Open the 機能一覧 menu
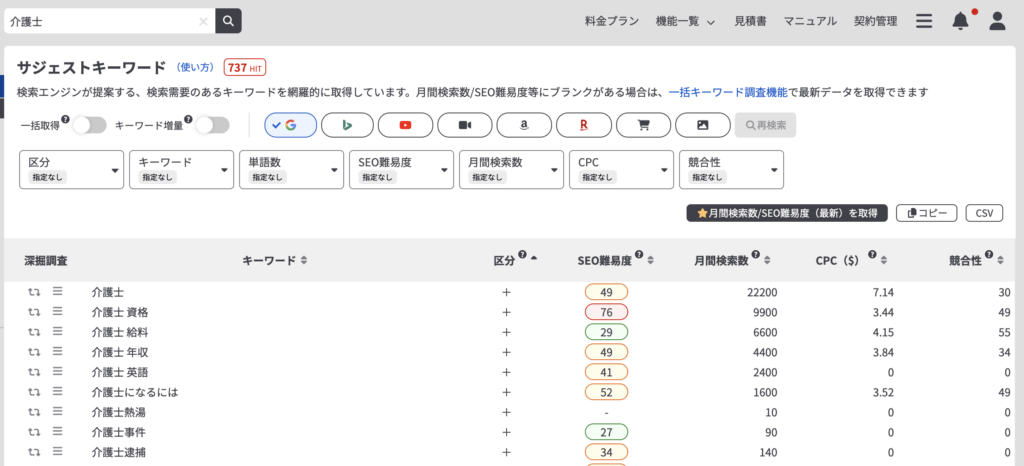The image size is (1024, 466). [685, 21]
